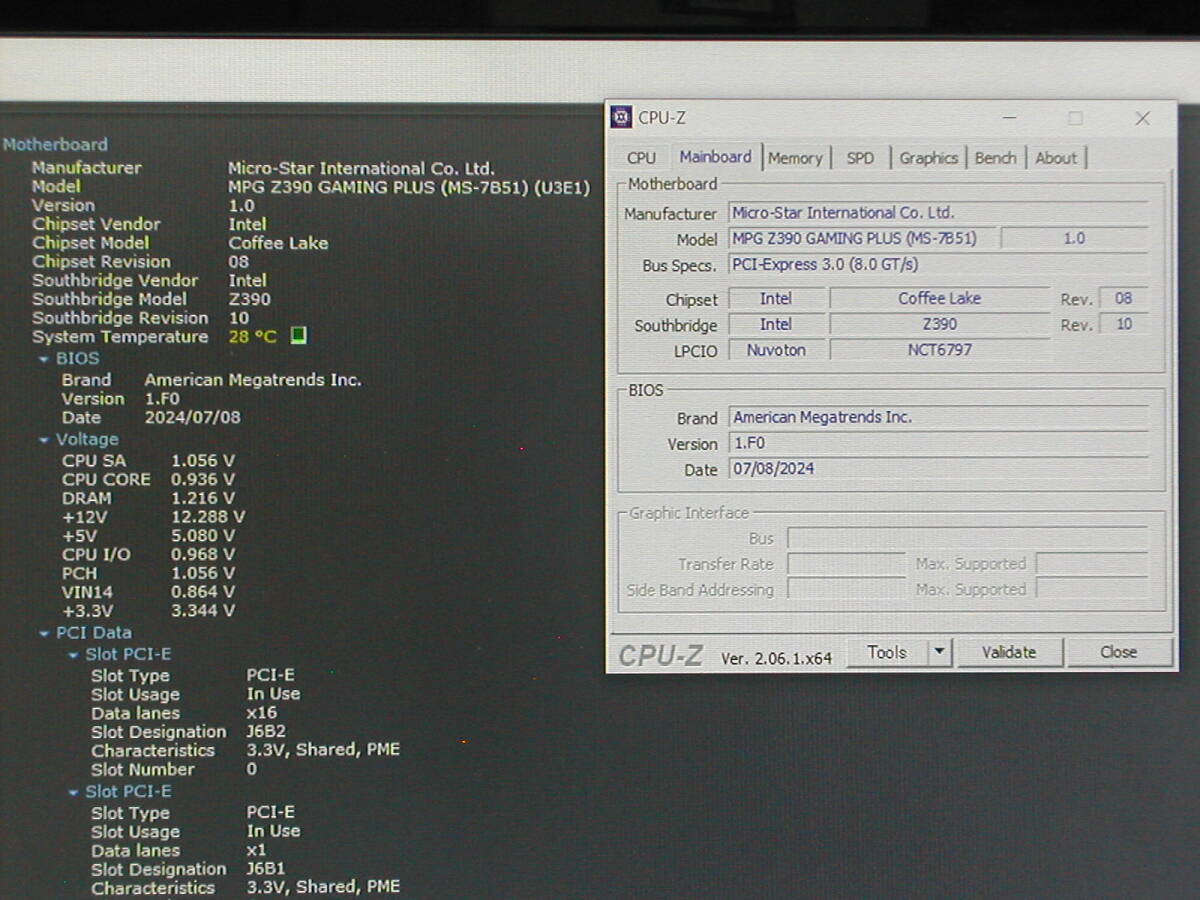This screenshot has width=1200, height=900.
Task: Click the Manufacturer field in CPU-Z
Action: pyautogui.click(x=938, y=213)
